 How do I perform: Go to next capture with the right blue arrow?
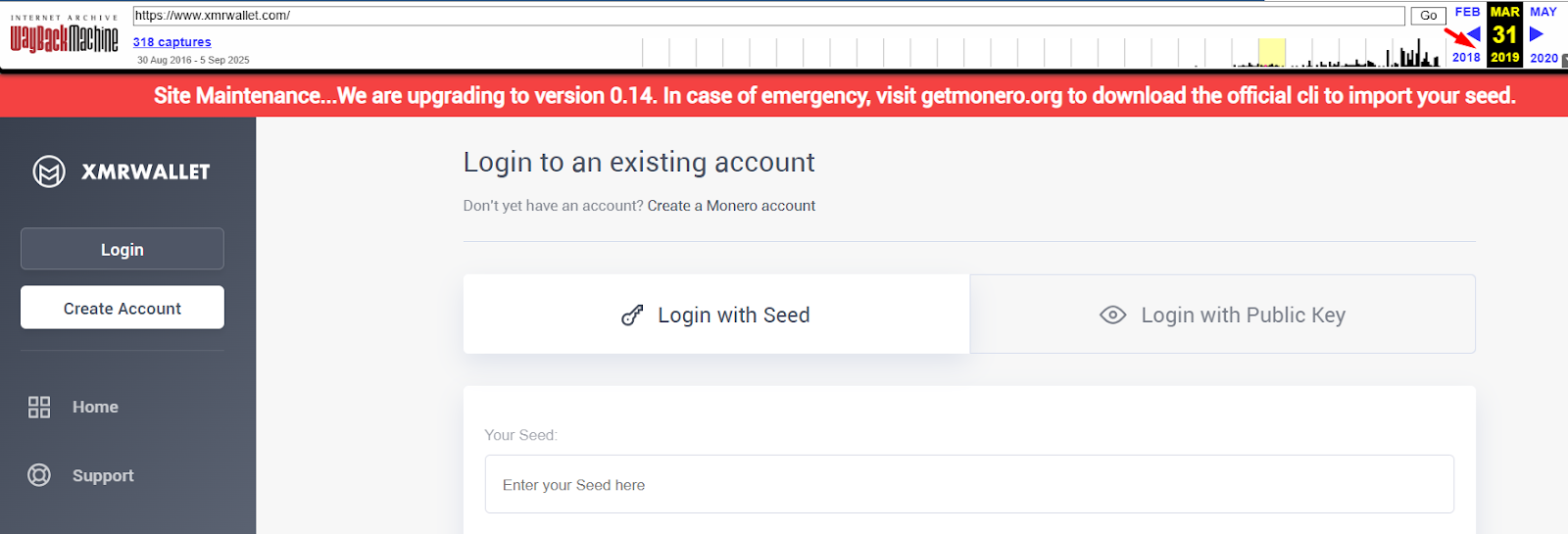(1537, 34)
